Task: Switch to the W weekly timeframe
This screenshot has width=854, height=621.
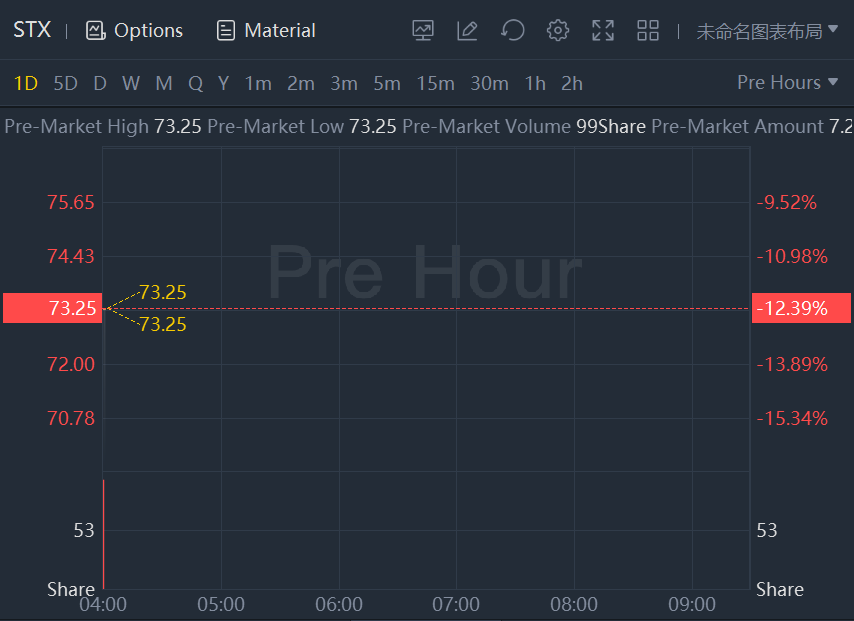Action: [131, 83]
